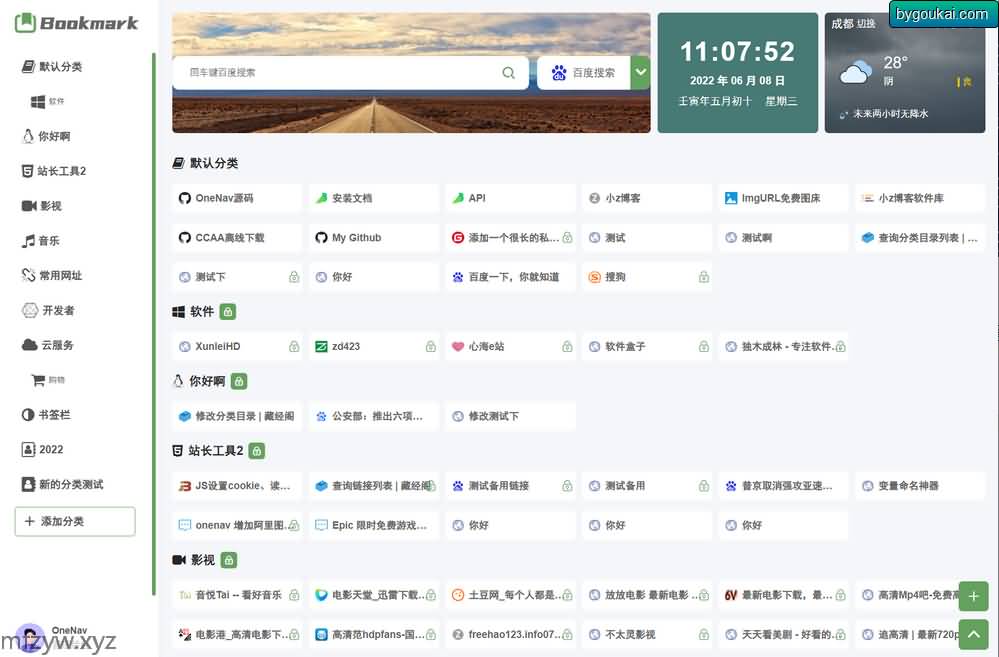
Task: Click the magnifier search icon in search bar
Action: 508,73
